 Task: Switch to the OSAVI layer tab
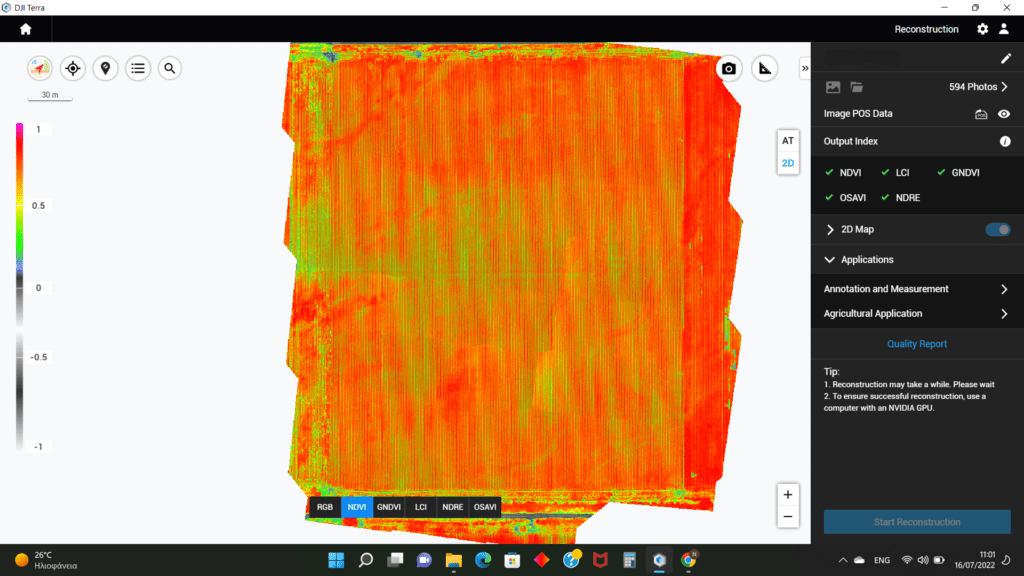coord(485,507)
